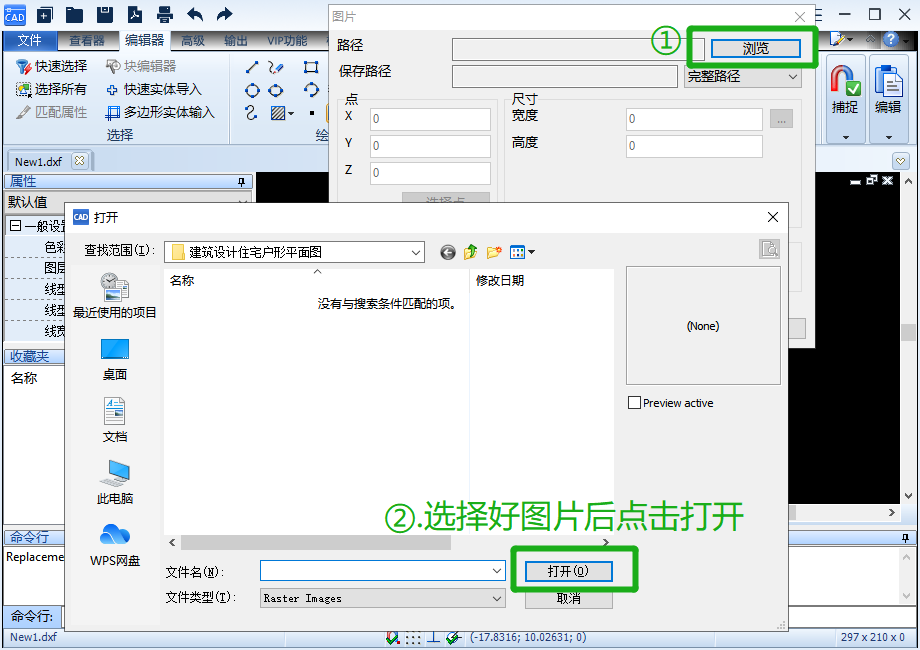The height and width of the screenshot is (650, 920).
Task: Click 快速实体导入 button
Action: coord(153,89)
